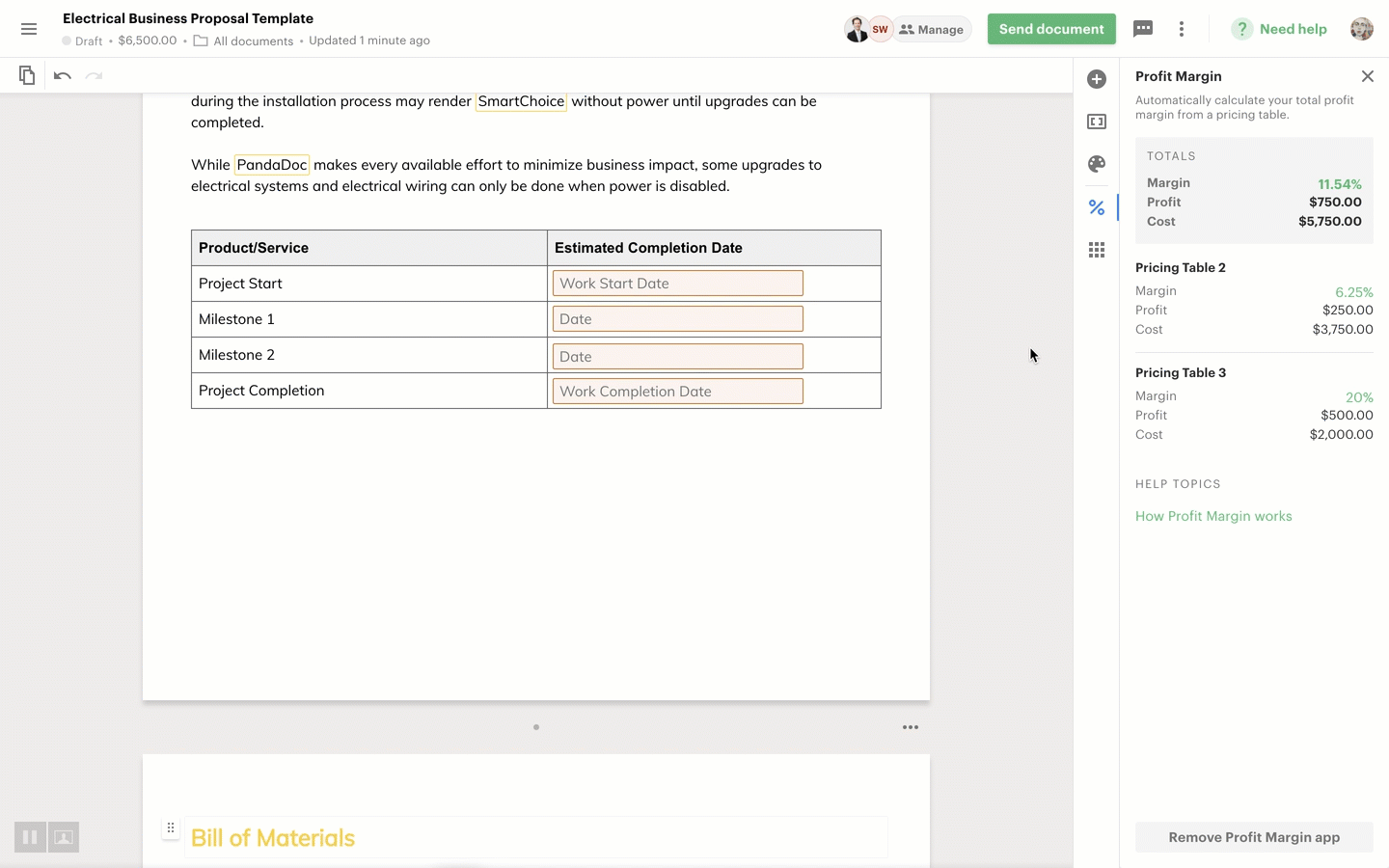Click the SmartChoice variable token
Screen dimensions: 1389x868
click(521, 101)
